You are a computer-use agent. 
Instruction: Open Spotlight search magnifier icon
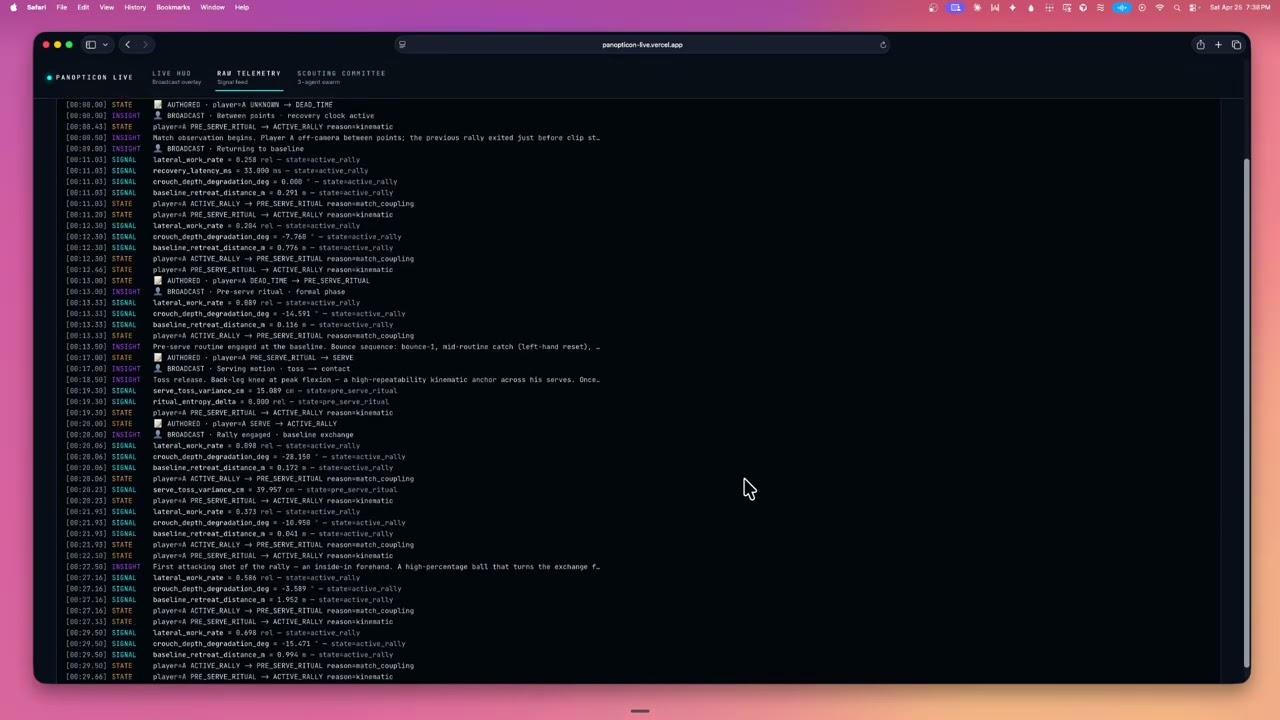click(1177, 7)
